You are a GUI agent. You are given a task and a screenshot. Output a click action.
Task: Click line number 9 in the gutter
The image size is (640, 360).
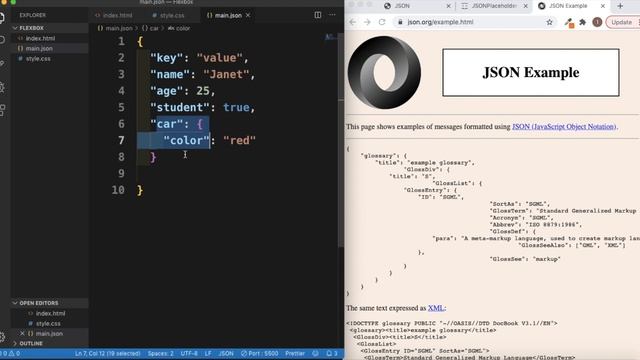(121, 173)
